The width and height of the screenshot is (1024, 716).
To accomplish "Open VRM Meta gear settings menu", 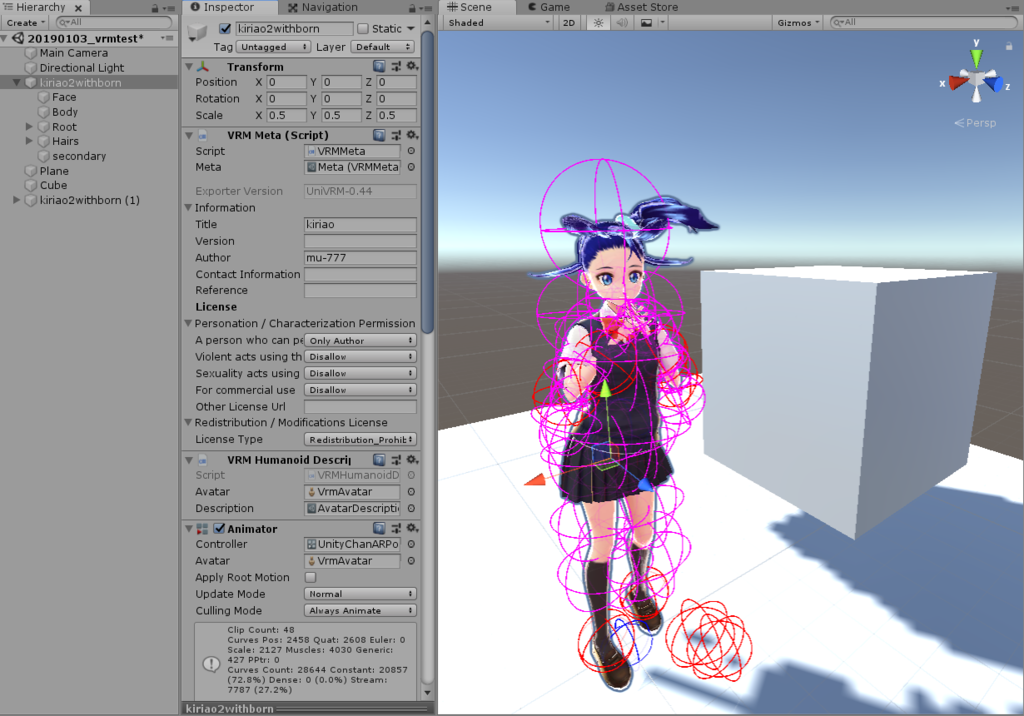I will (x=412, y=135).
